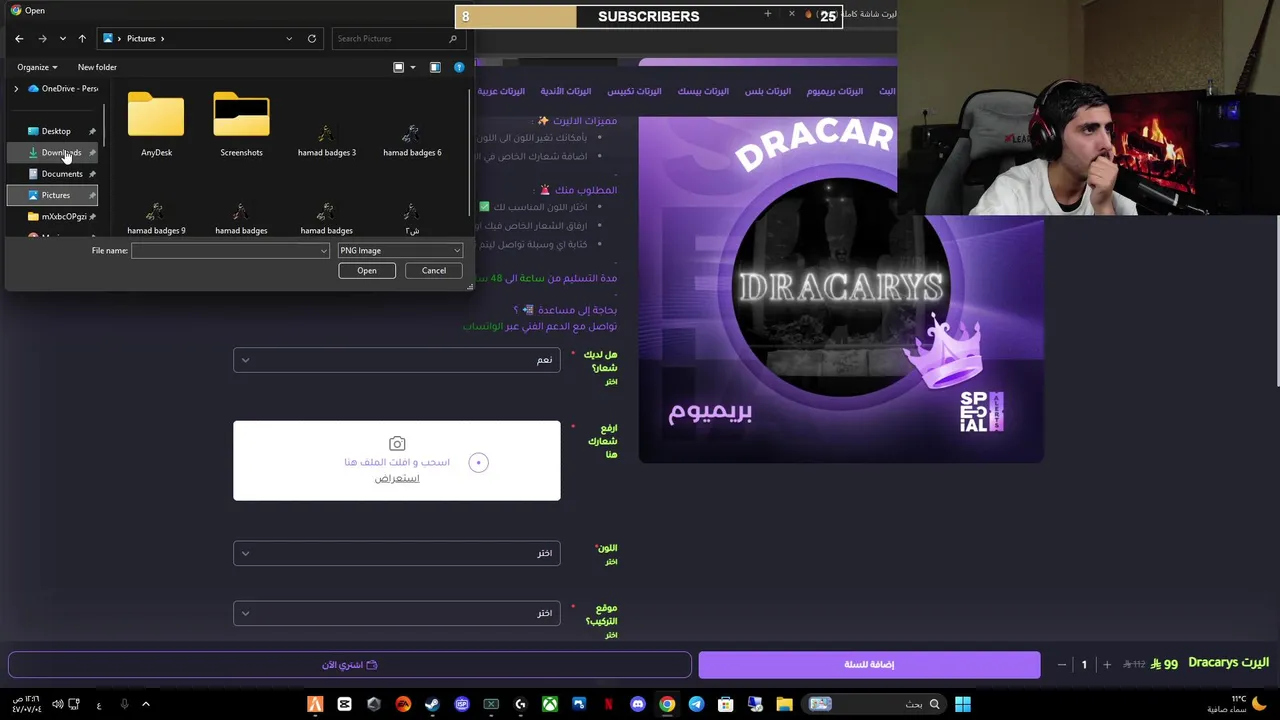The width and height of the screenshot is (1280, 720).
Task: Refresh the Pictures folder view
Action: pyautogui.click(x=312, y=39)
